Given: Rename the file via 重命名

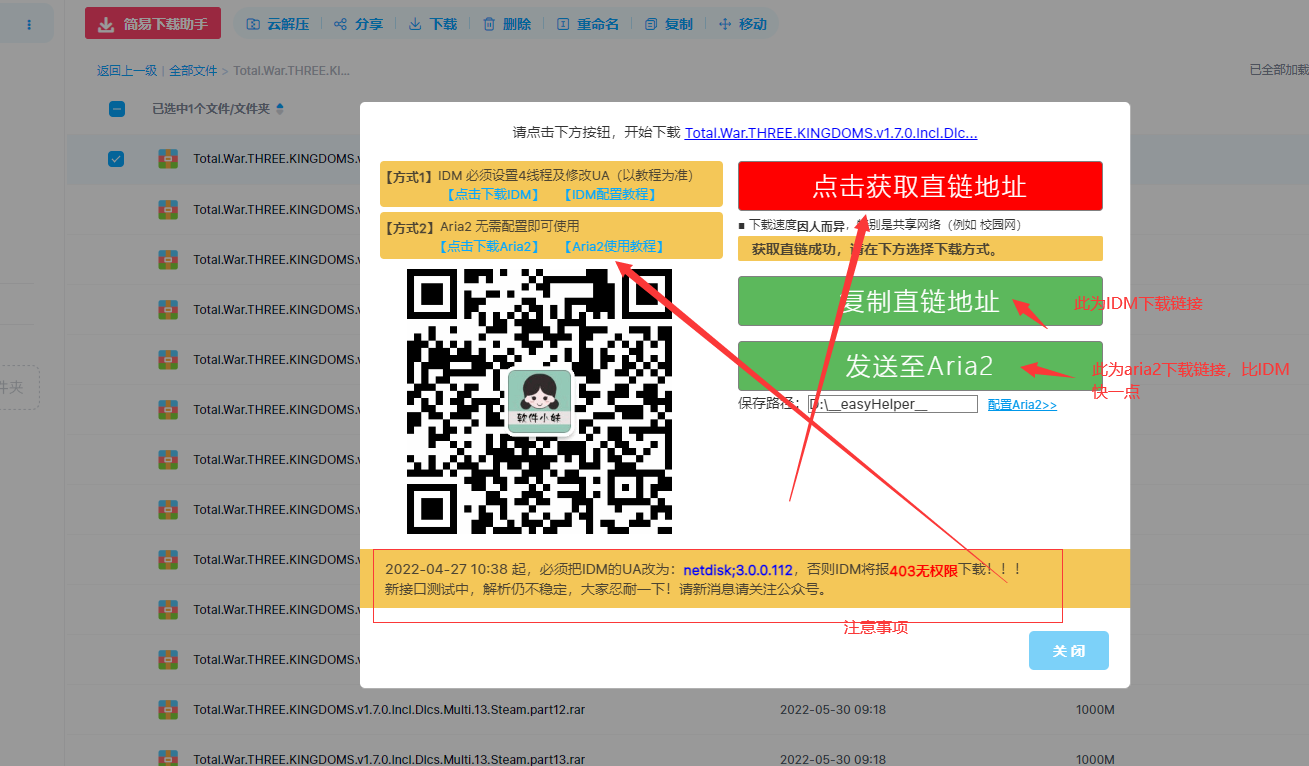Looking at the screenshot, I should click(x=588, y=24).
